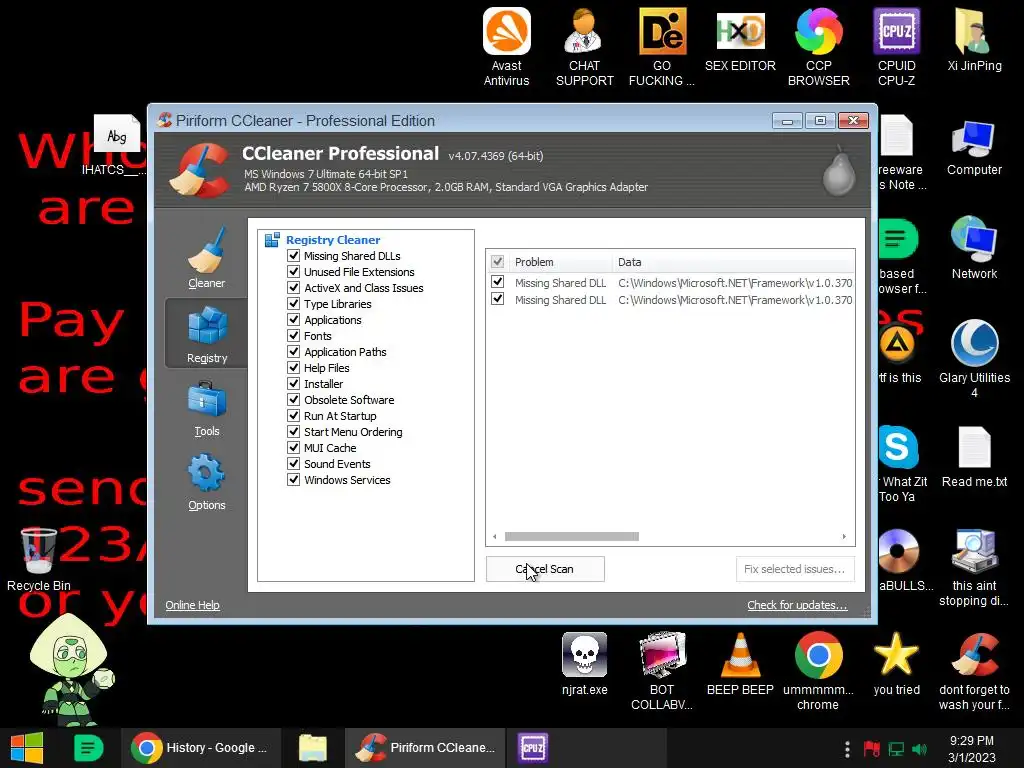Screen dimensions: 1024x768
Task: Toggle ActiveX and Class Issues checkbox
Action: 294,287
